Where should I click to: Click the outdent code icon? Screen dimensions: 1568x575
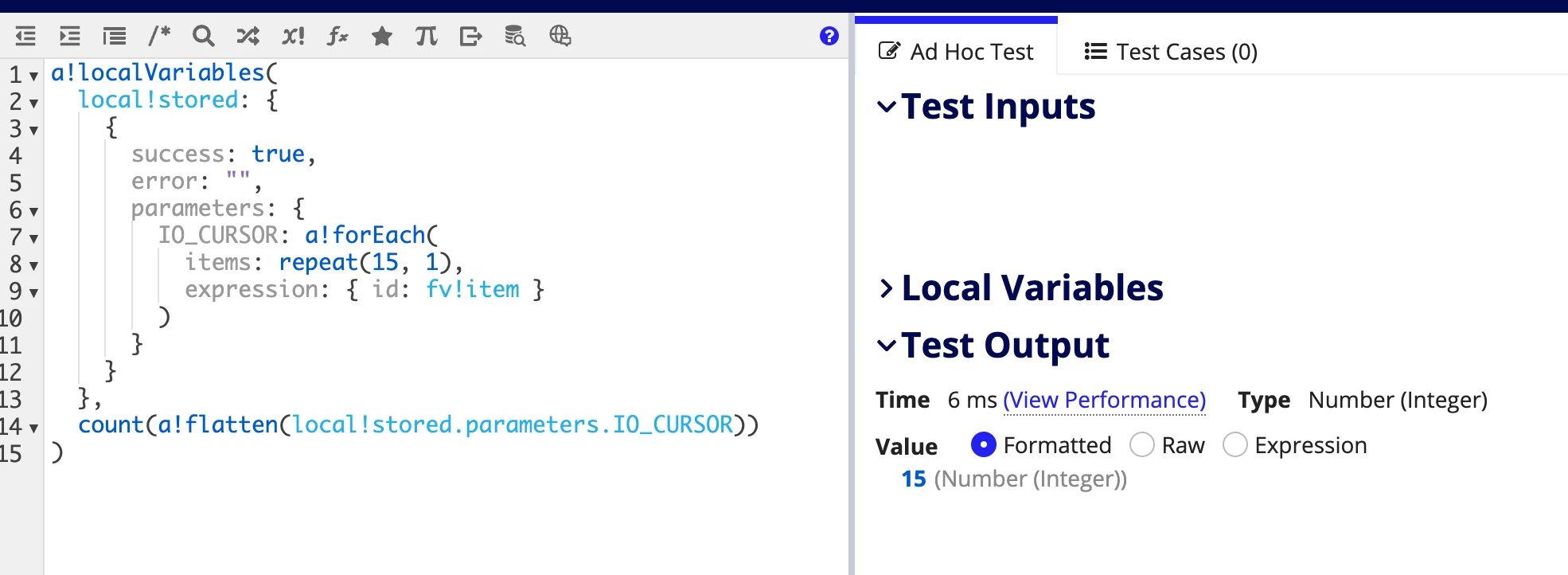(25, 36)
